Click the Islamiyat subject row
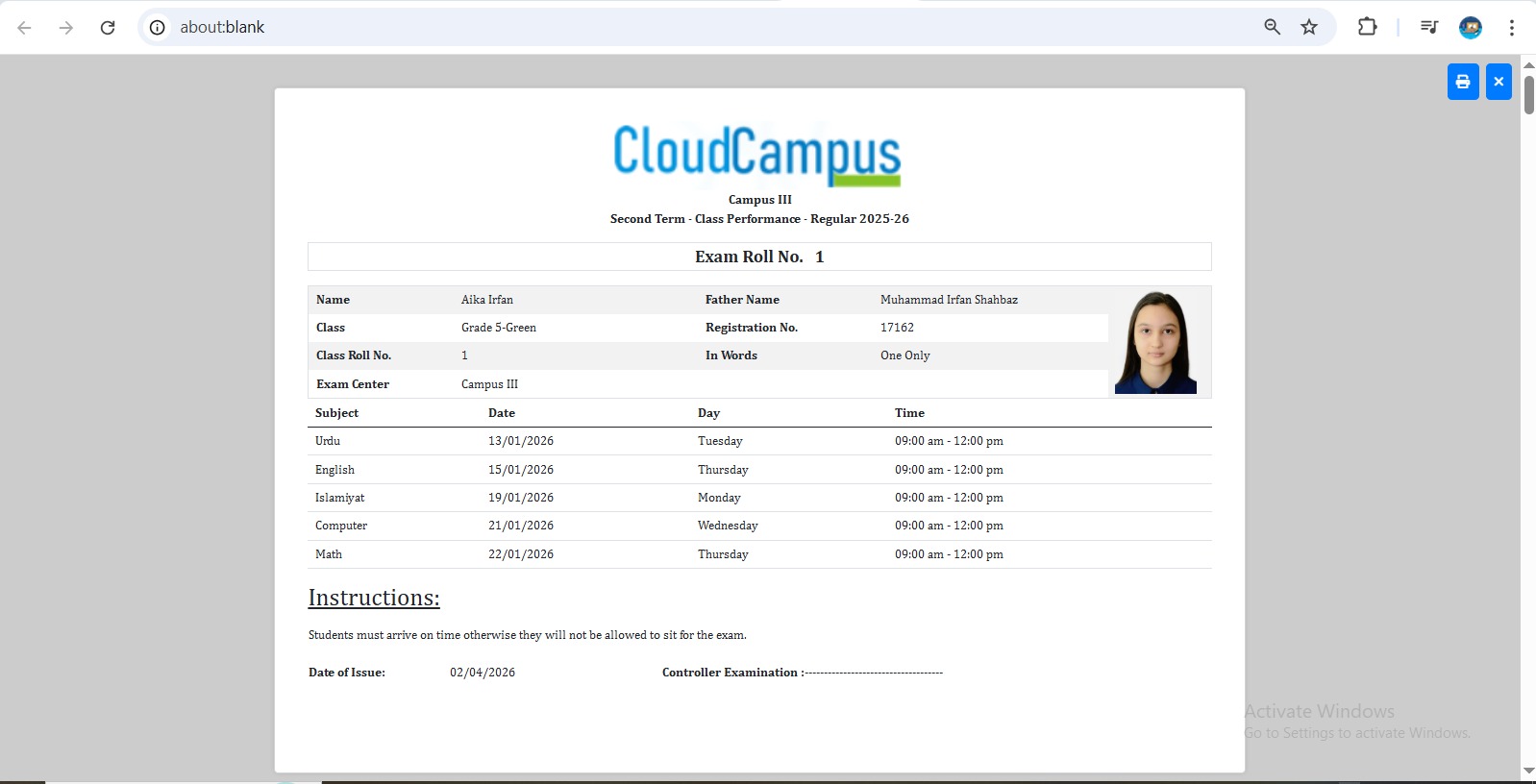The image size is (1536, 784). tap(759, 498)
